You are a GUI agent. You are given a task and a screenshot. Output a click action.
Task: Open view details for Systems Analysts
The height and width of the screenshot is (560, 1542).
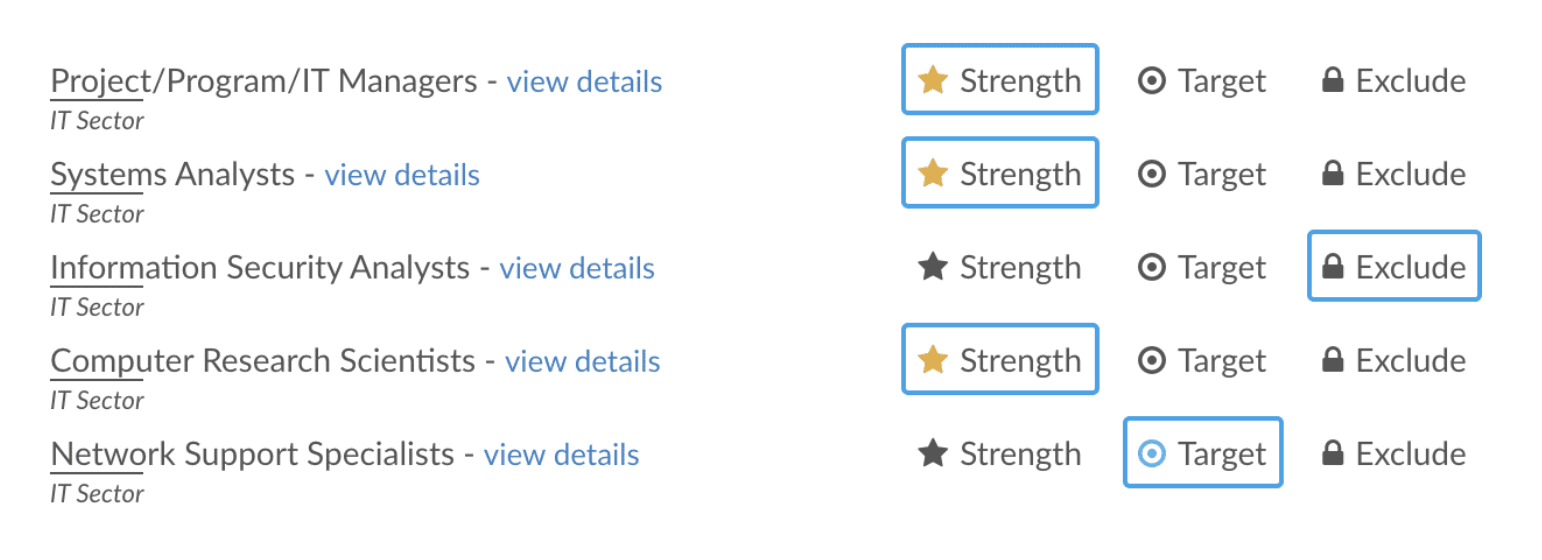pyautogui.click(x=402, y=175)
